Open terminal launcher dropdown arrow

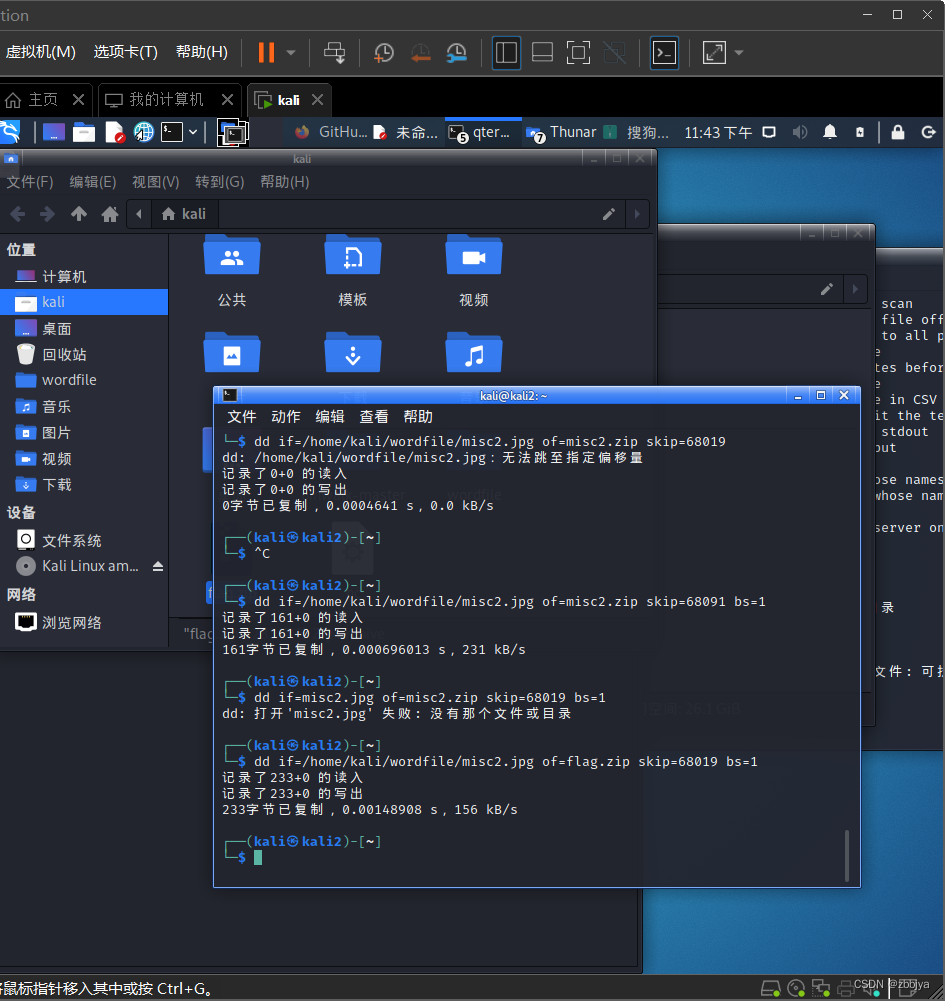pyautogui.click(x=193, y=132)
